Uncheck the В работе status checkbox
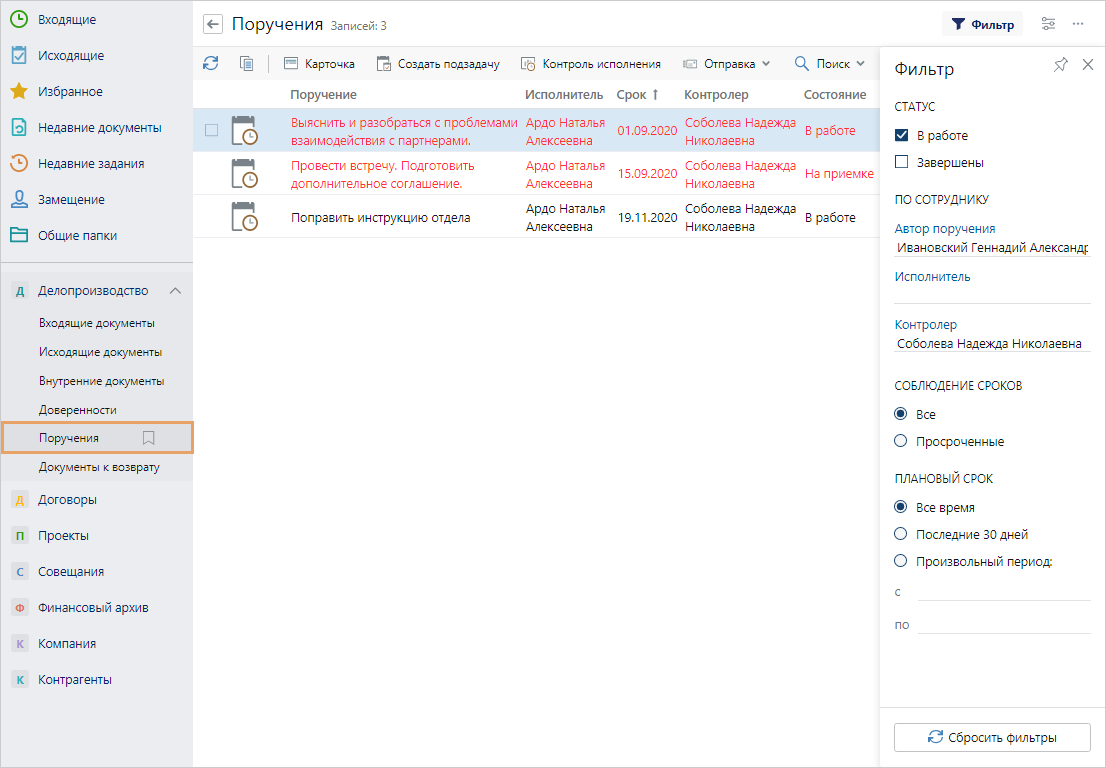Viewport: 1106px width, 768px height. [x=901, y=135]
